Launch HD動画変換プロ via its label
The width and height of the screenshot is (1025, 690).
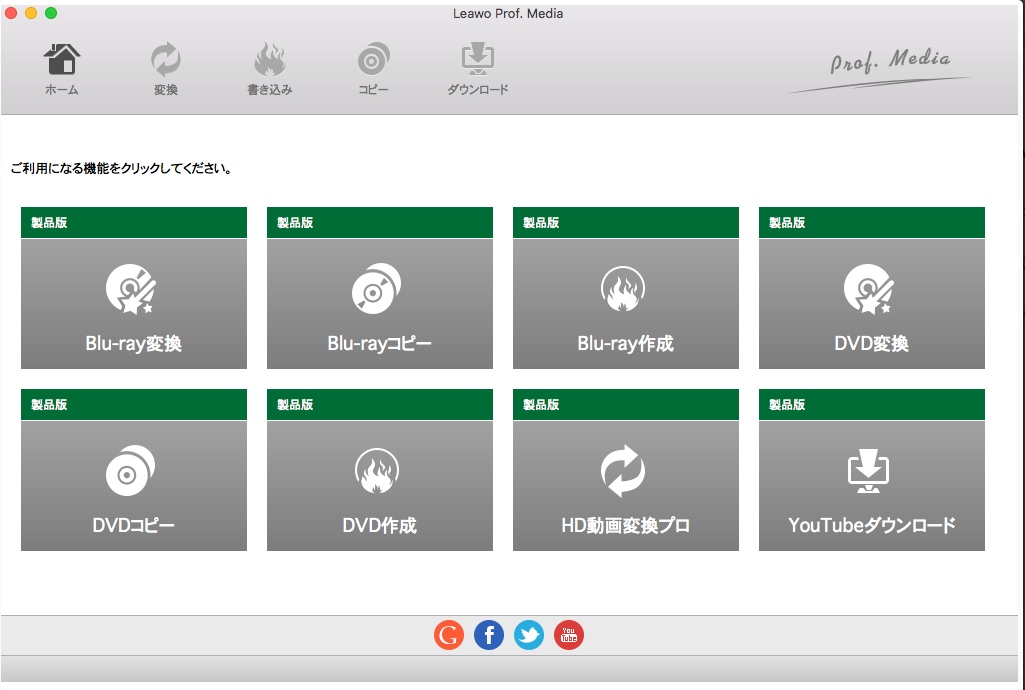[x=626, y=525]
